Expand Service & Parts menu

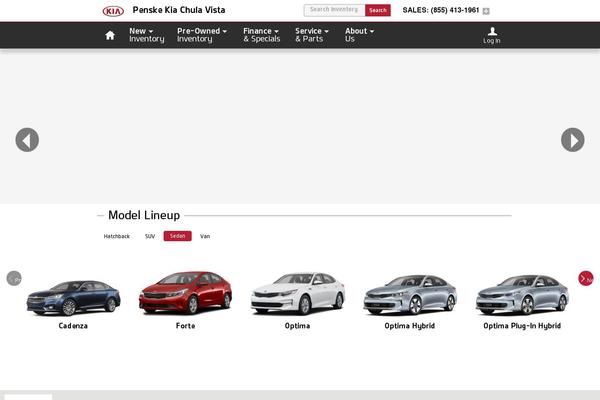coord(311,35)
